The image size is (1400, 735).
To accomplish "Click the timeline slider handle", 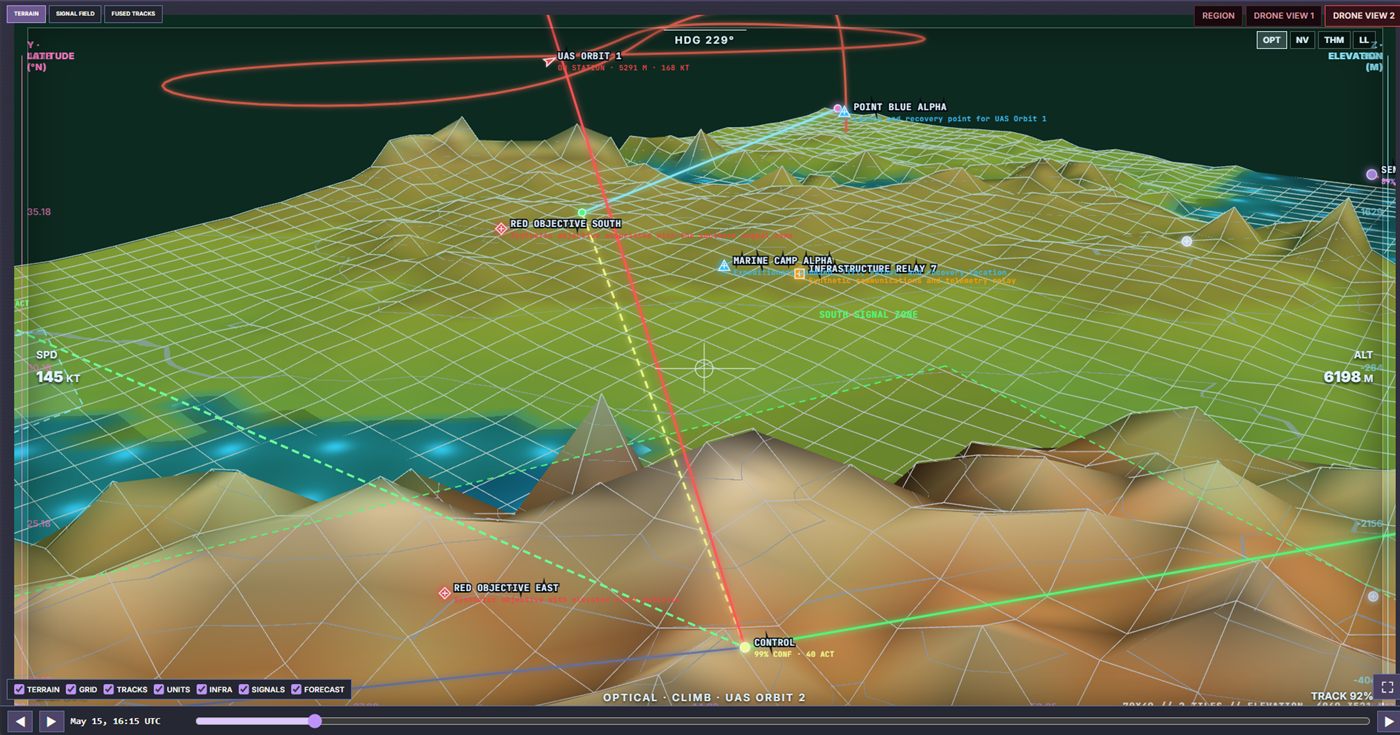I will (x=315, y=721).
